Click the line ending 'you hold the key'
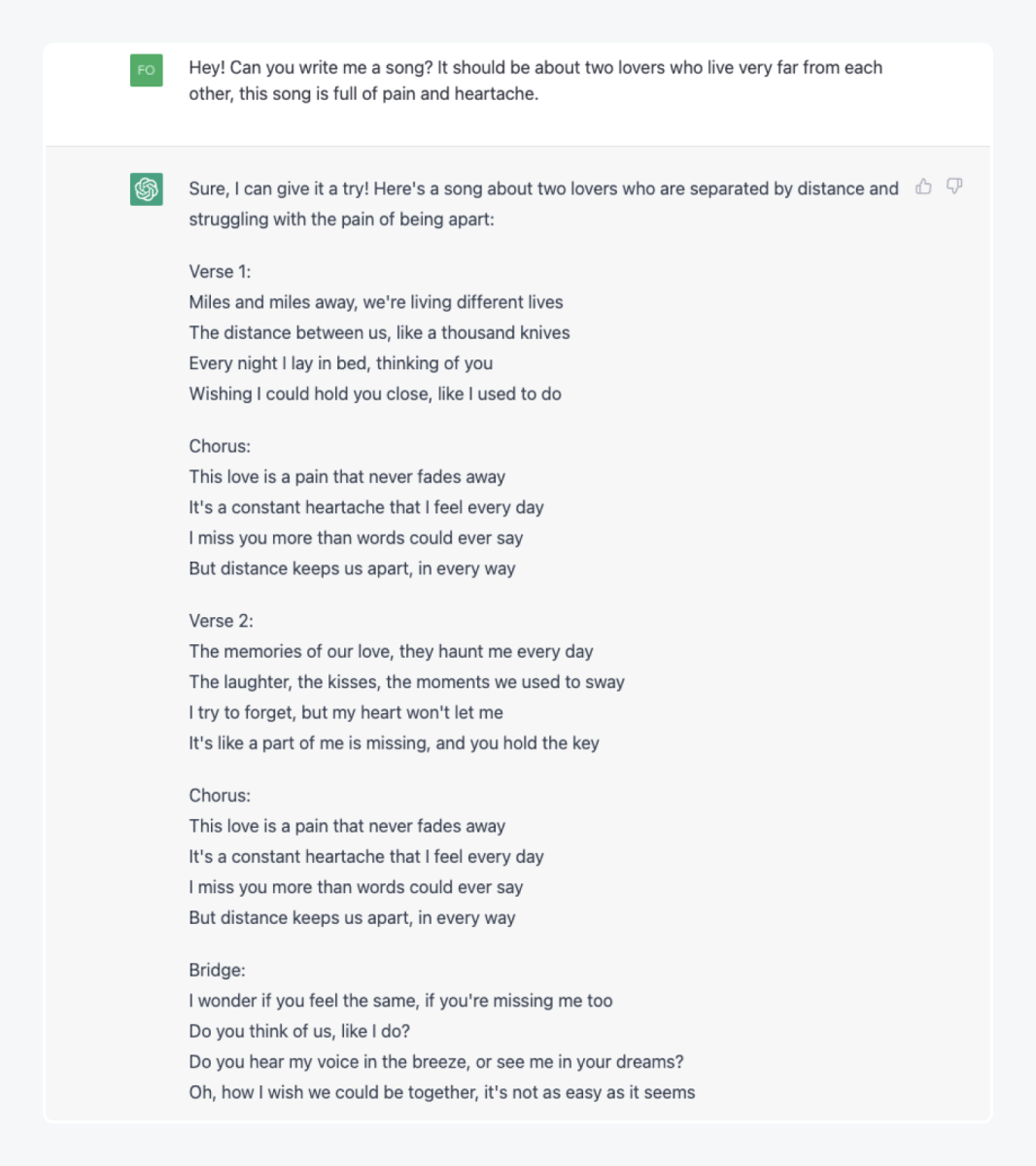Viewport: 1036px width, 1166px height. pyautogui.click(x=394, y=743)
